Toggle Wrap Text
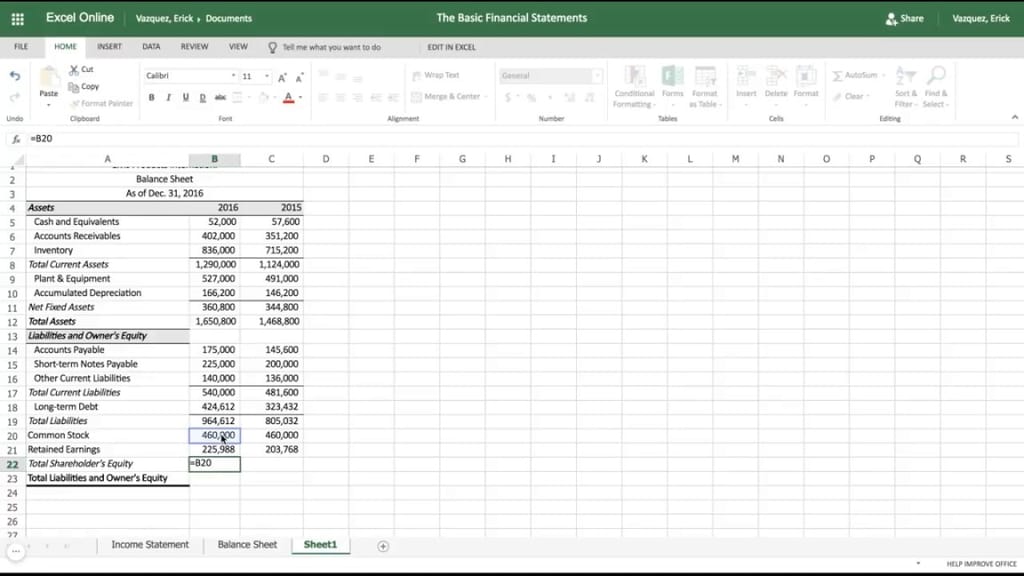The height and width of the screenshot is (576, 1024). click(436, 75)
